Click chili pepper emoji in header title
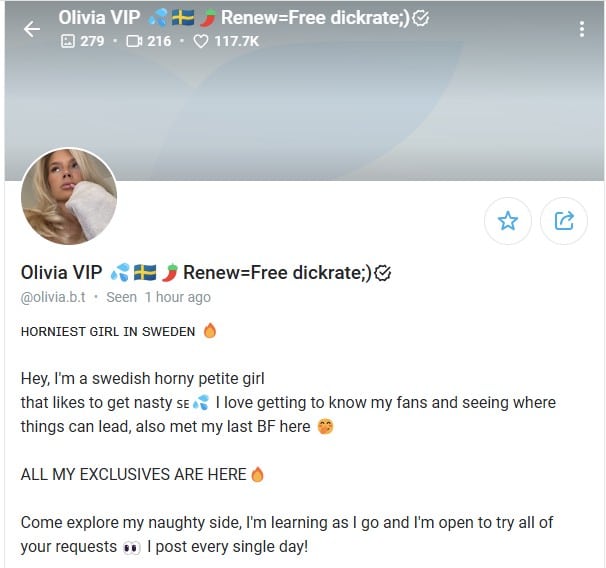Image resolution: width=606 pixels, height=568 pixels. pyautogui.click(x=208, y=18)
